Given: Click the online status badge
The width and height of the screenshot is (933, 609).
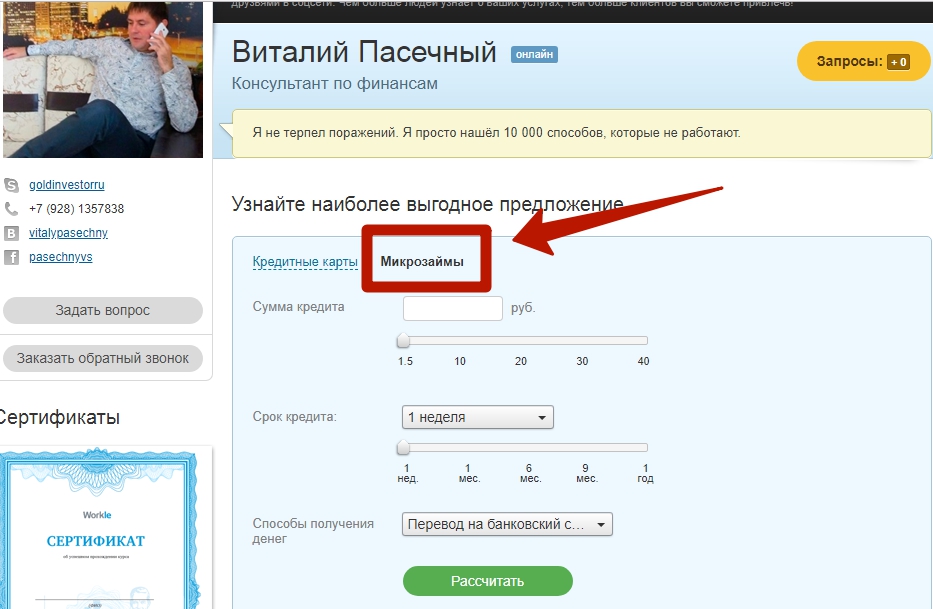Looking at the screenshot, I should pos(534,54).
